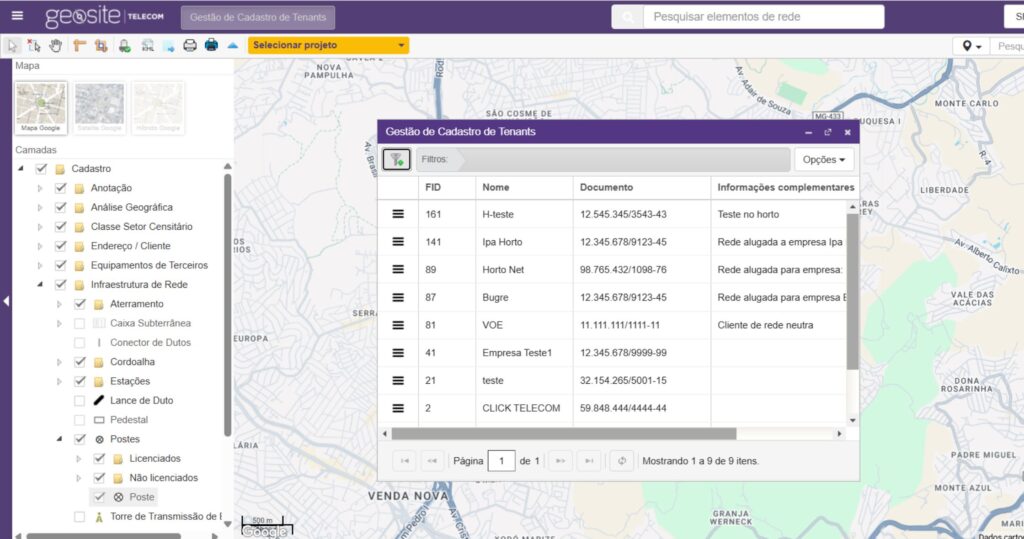The width and height of the screenshot is (1024, 539).
Task: Click the Gestão de Cadastro de Tenants tab
Action: (x=258, y=17)
